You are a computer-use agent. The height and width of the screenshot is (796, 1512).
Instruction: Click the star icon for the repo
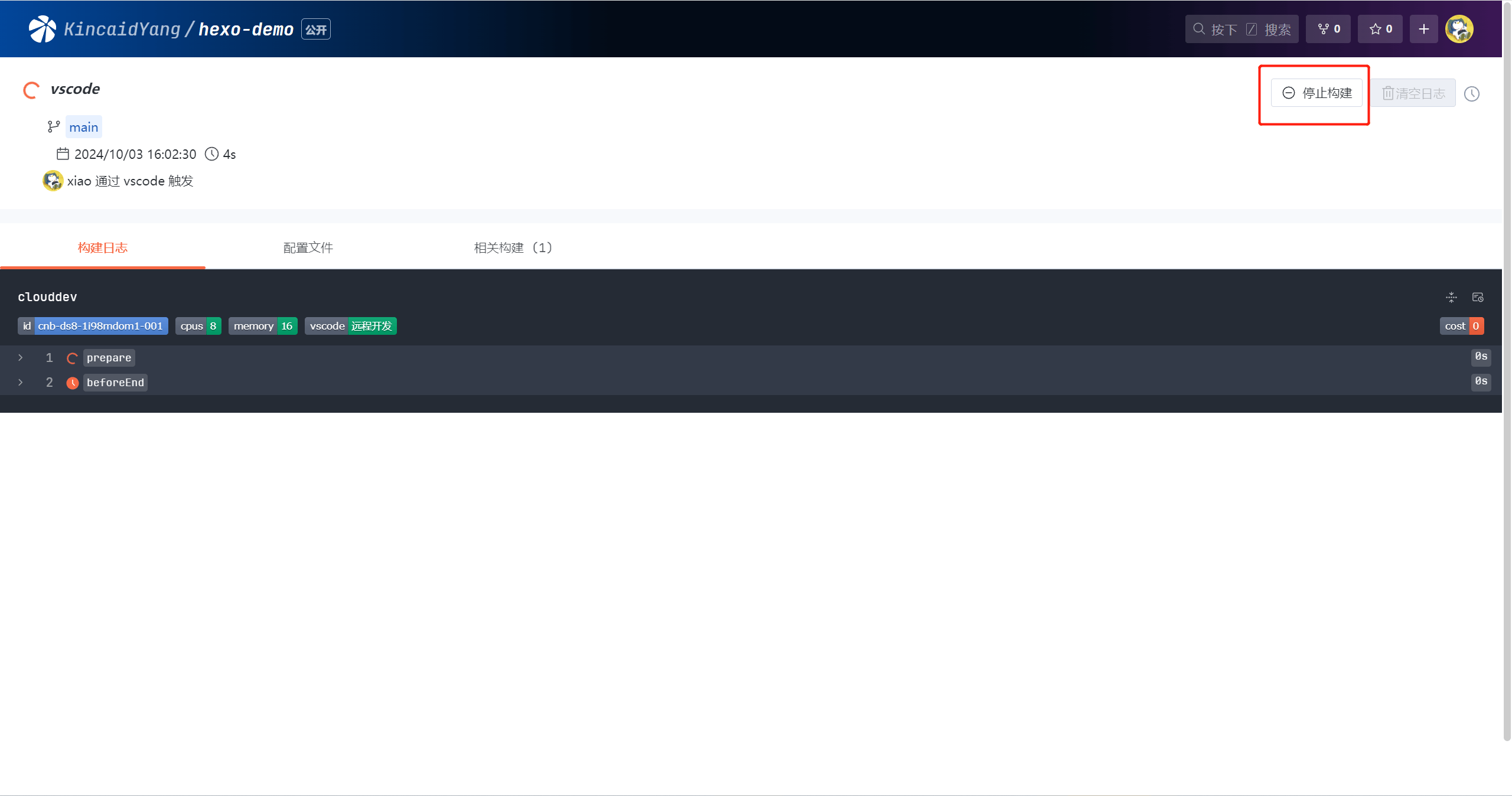(1376, 28)
